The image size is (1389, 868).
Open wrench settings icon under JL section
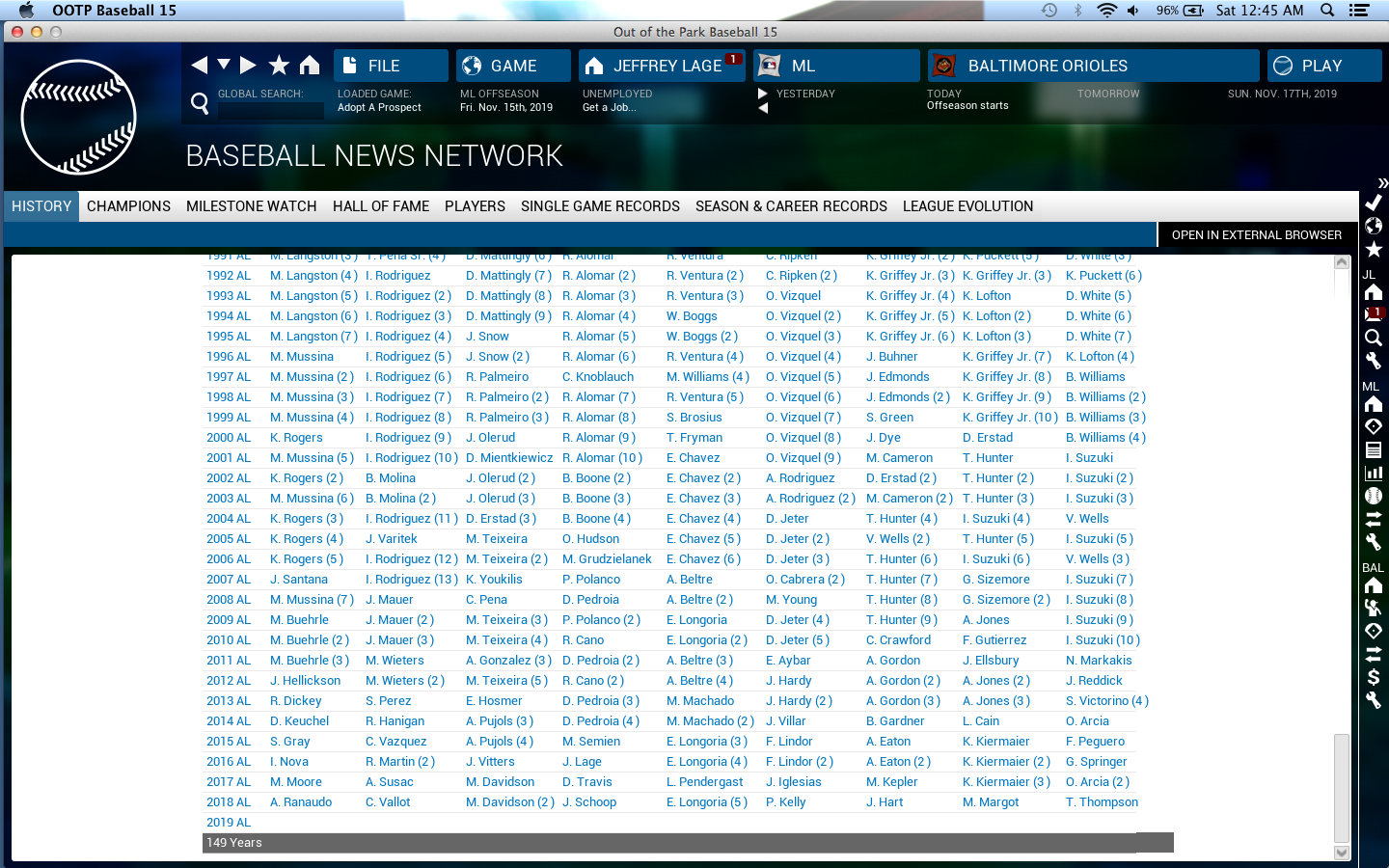tap(1374, 361)
